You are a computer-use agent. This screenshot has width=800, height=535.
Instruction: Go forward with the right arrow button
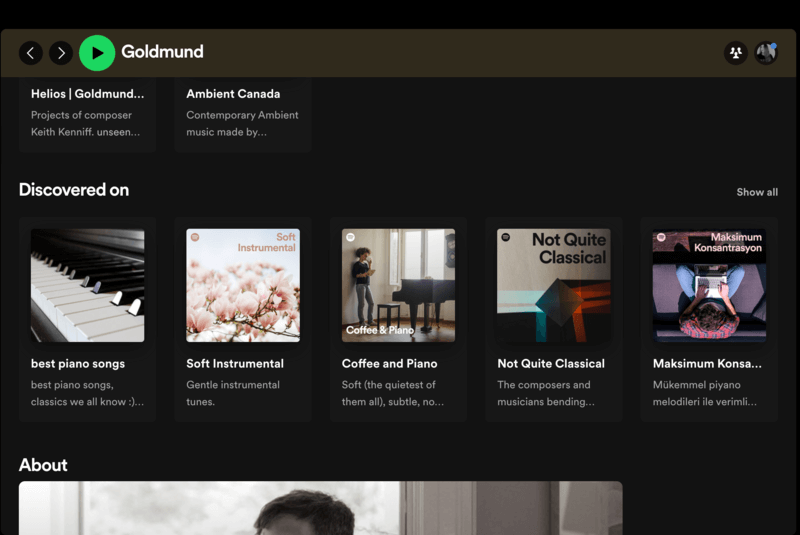coord(61,53)
